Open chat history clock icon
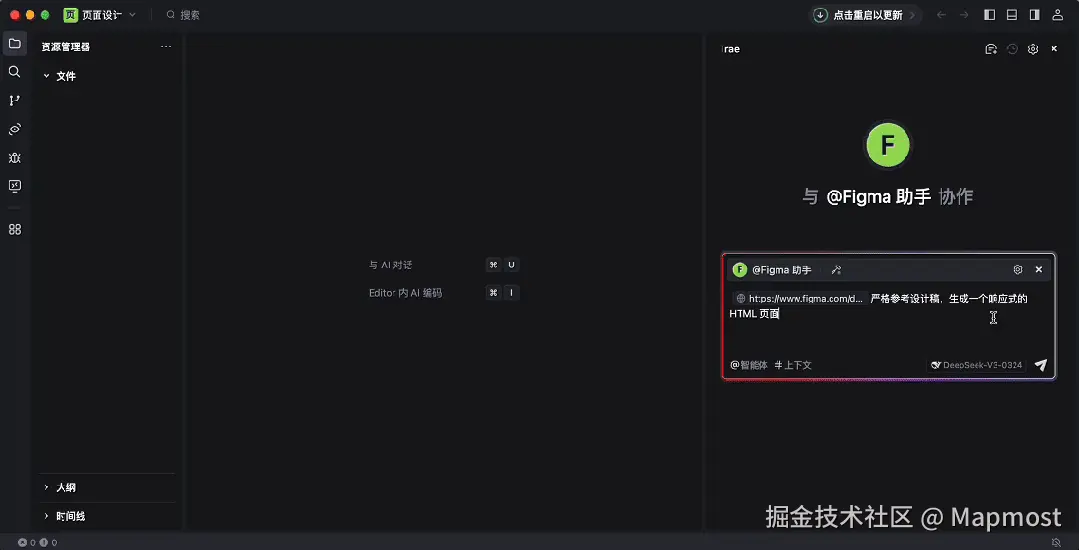This screenshot has width=1079, height=550. click(1012, 49)
